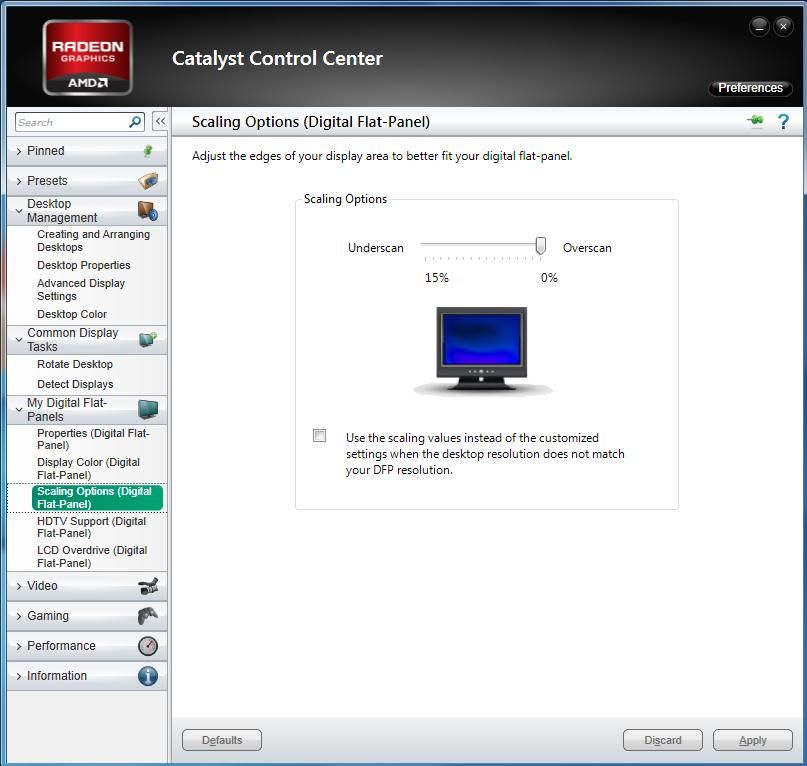807x766 pixels.
Task: Open Advanced Display Settings
Action: pos(81,289)
